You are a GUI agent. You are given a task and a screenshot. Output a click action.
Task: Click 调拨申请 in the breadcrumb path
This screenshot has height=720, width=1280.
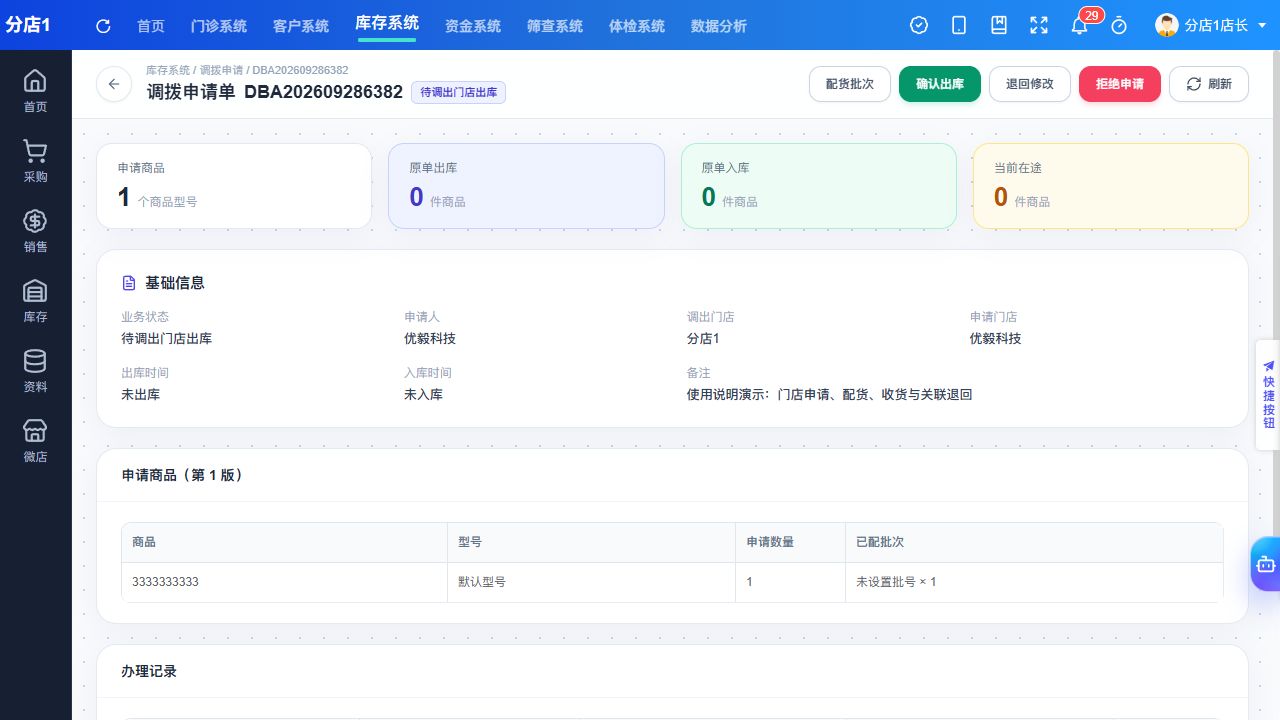pos(221,70)
